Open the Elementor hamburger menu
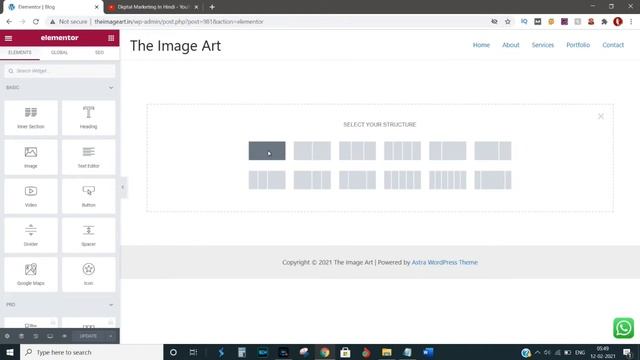Screen dimensions: 640x360 9,38
